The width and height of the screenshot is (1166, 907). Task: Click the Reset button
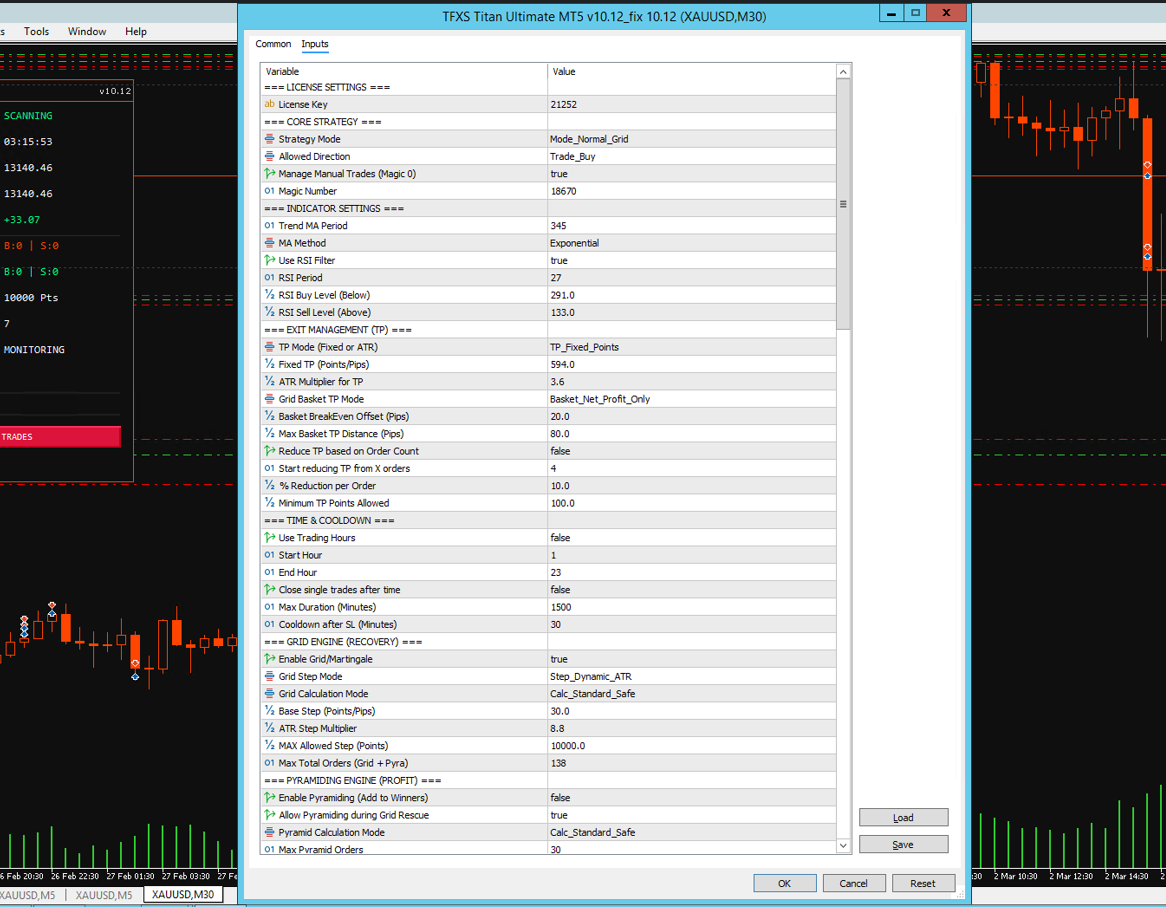(x=923, y=883)
